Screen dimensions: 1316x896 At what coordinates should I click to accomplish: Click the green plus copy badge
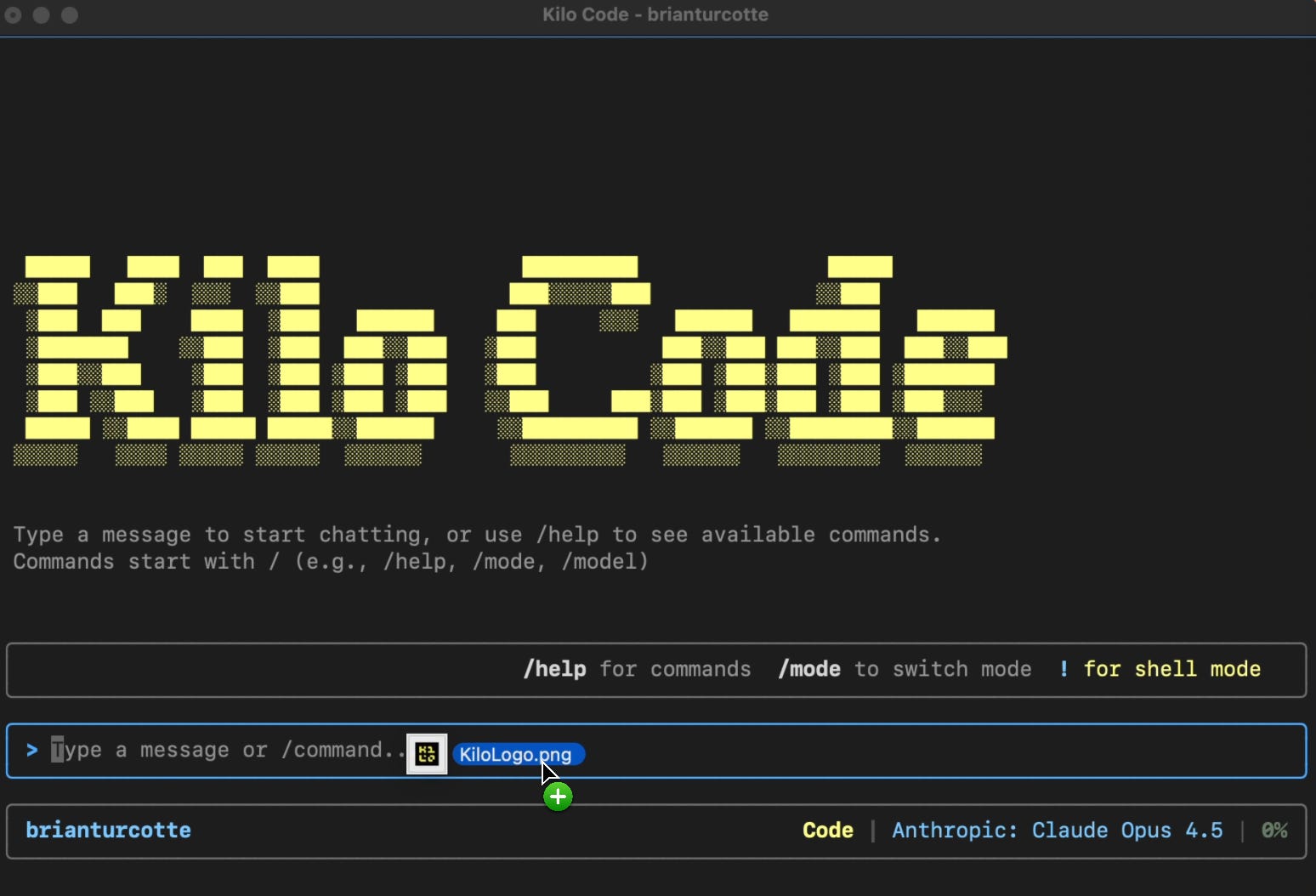tap(558, 797)
